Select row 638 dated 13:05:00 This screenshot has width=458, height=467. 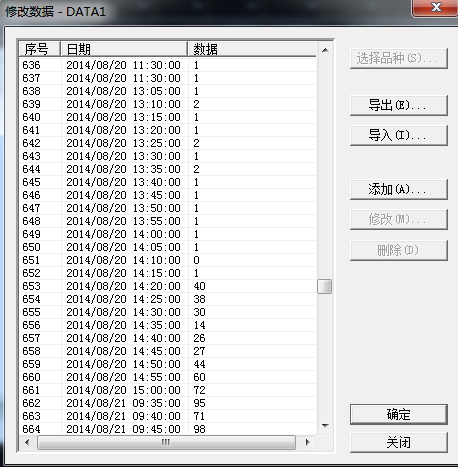(x=168, y=91)
